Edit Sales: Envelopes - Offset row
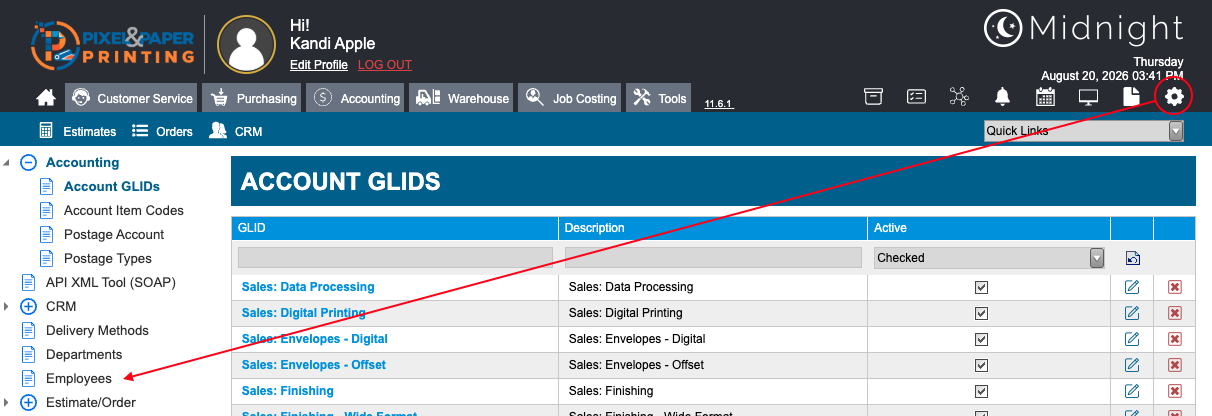Image resolution: width=1212 pixels, height=416 pixels. (1132, 365)
